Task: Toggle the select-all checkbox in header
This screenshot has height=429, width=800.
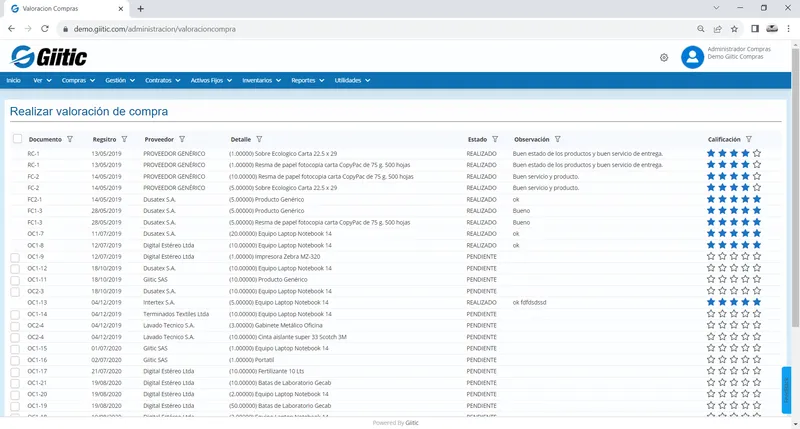Action: point(17,139)
